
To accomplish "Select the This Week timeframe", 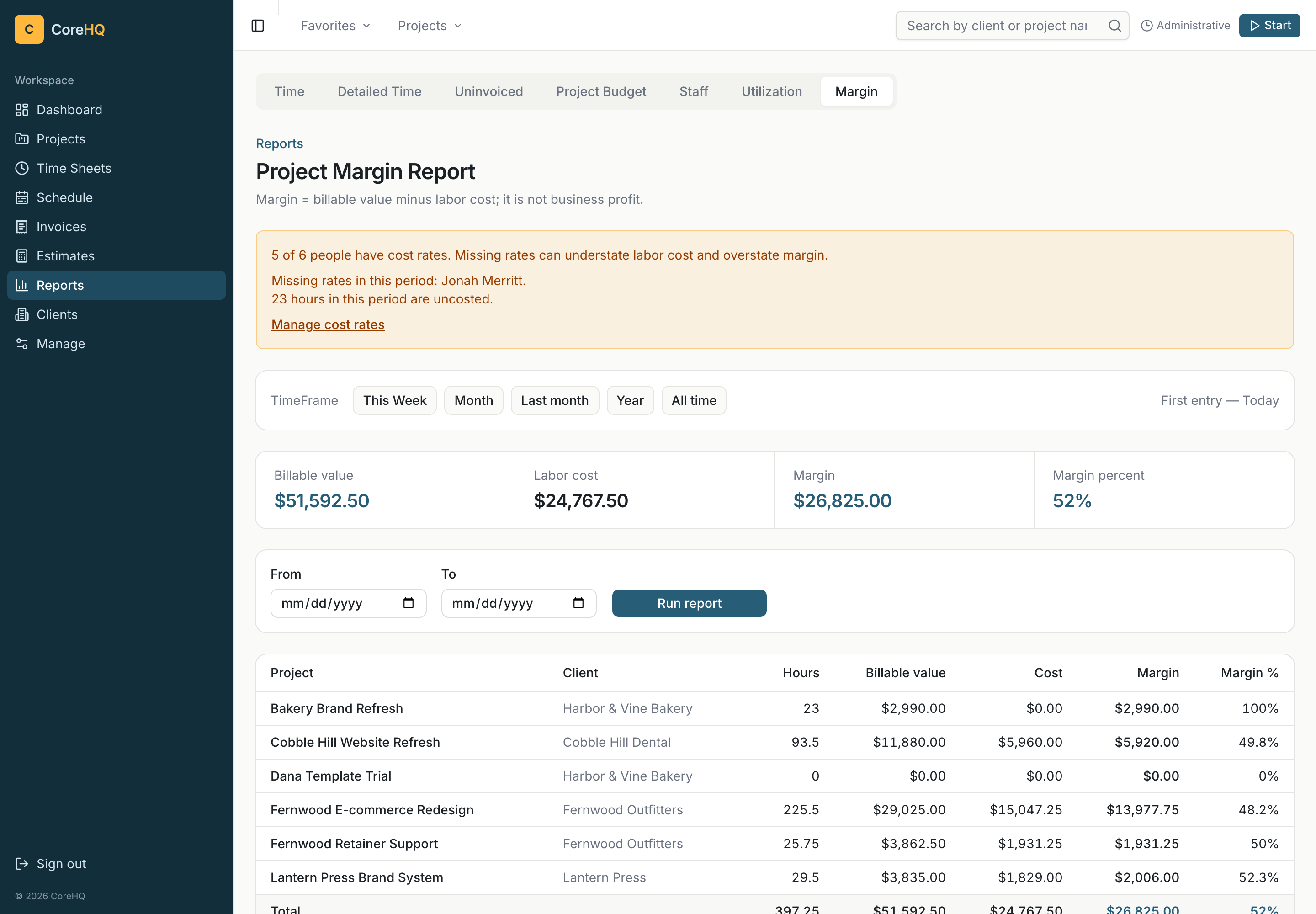I will 394,400.
